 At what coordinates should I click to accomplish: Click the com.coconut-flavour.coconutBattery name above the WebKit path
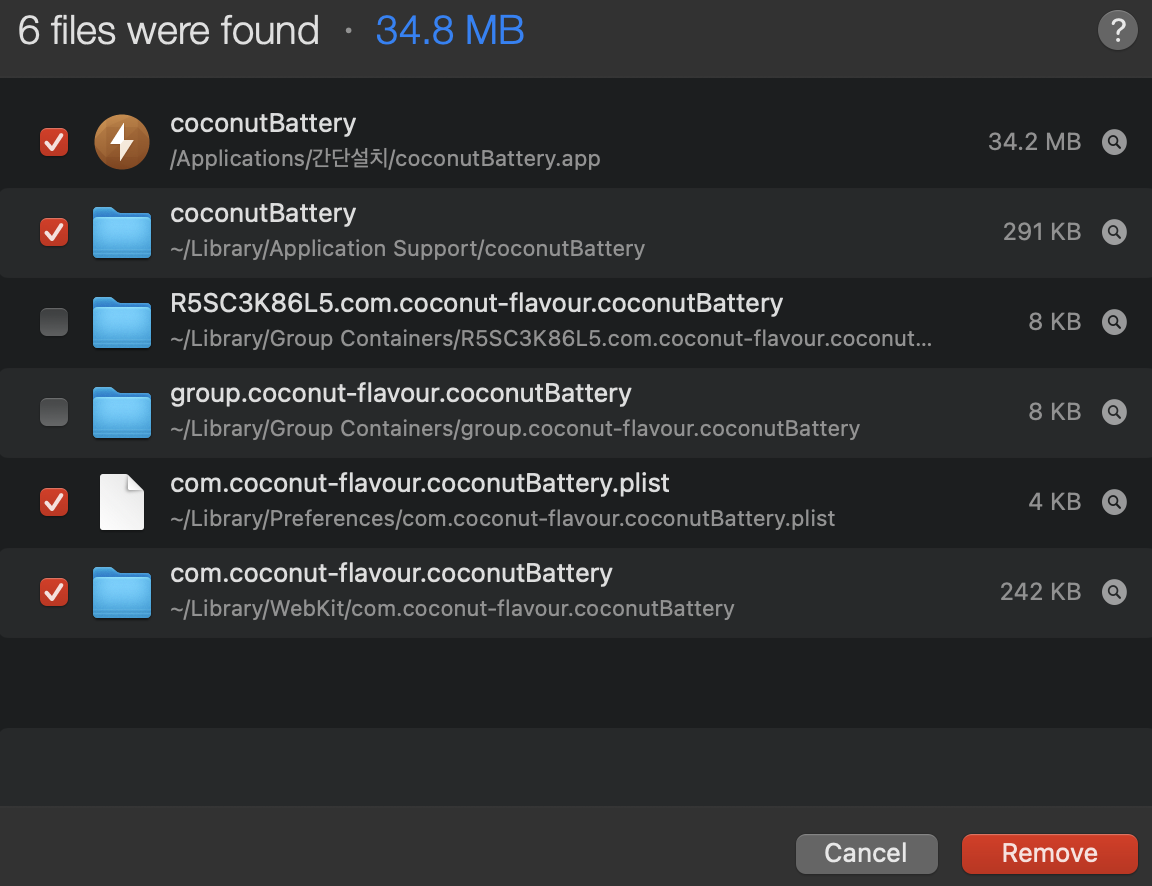pos(391,574)
